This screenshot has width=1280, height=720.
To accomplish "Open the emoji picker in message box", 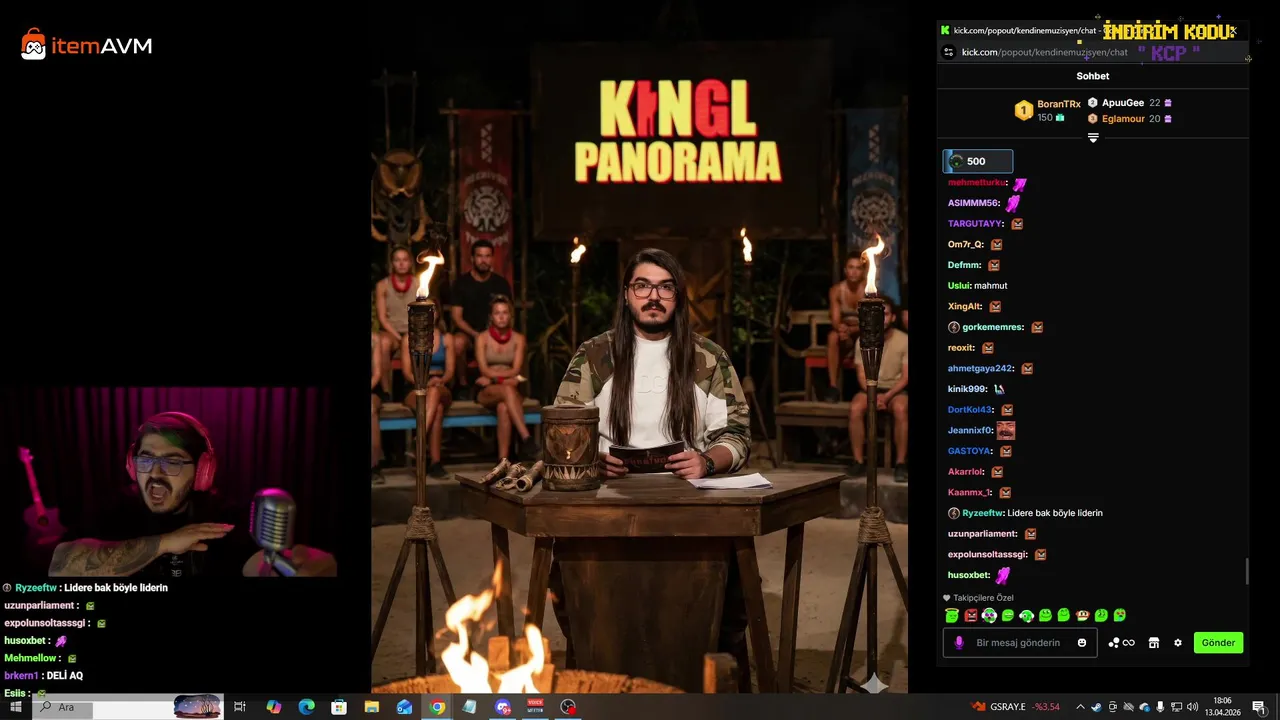I will coord(1082,643).
